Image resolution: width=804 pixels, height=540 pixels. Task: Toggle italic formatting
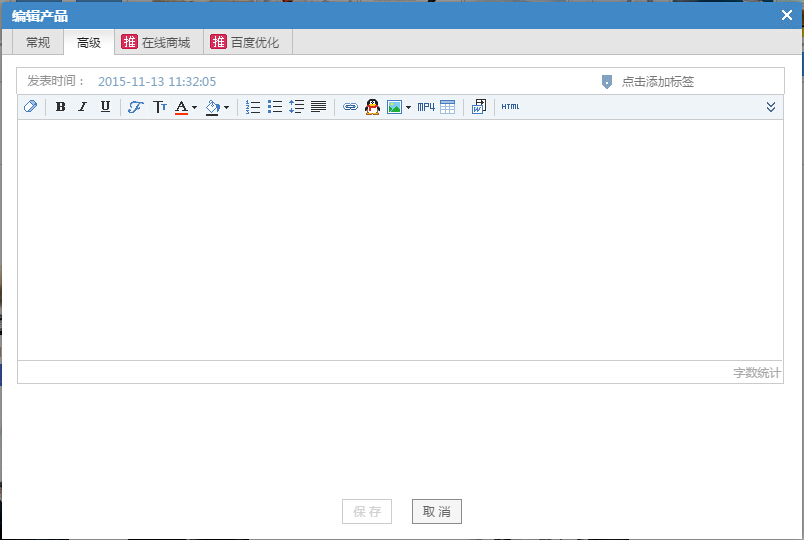(x=82, y=107)
